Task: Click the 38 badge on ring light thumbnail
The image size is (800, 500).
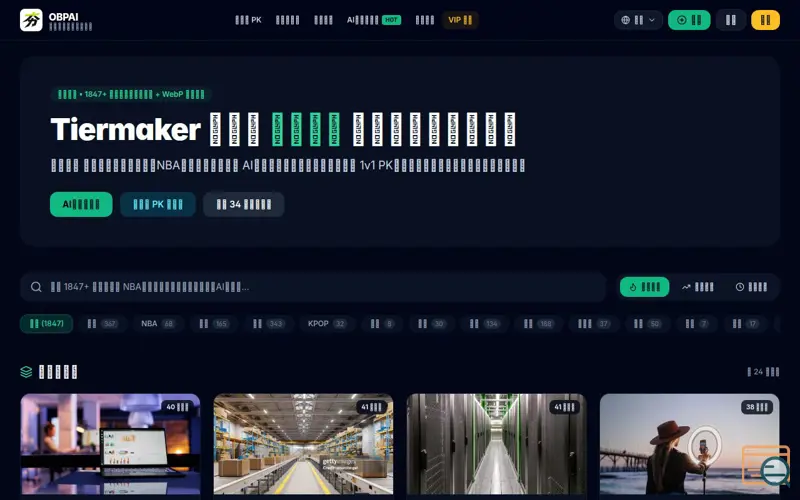Action: 757,407
